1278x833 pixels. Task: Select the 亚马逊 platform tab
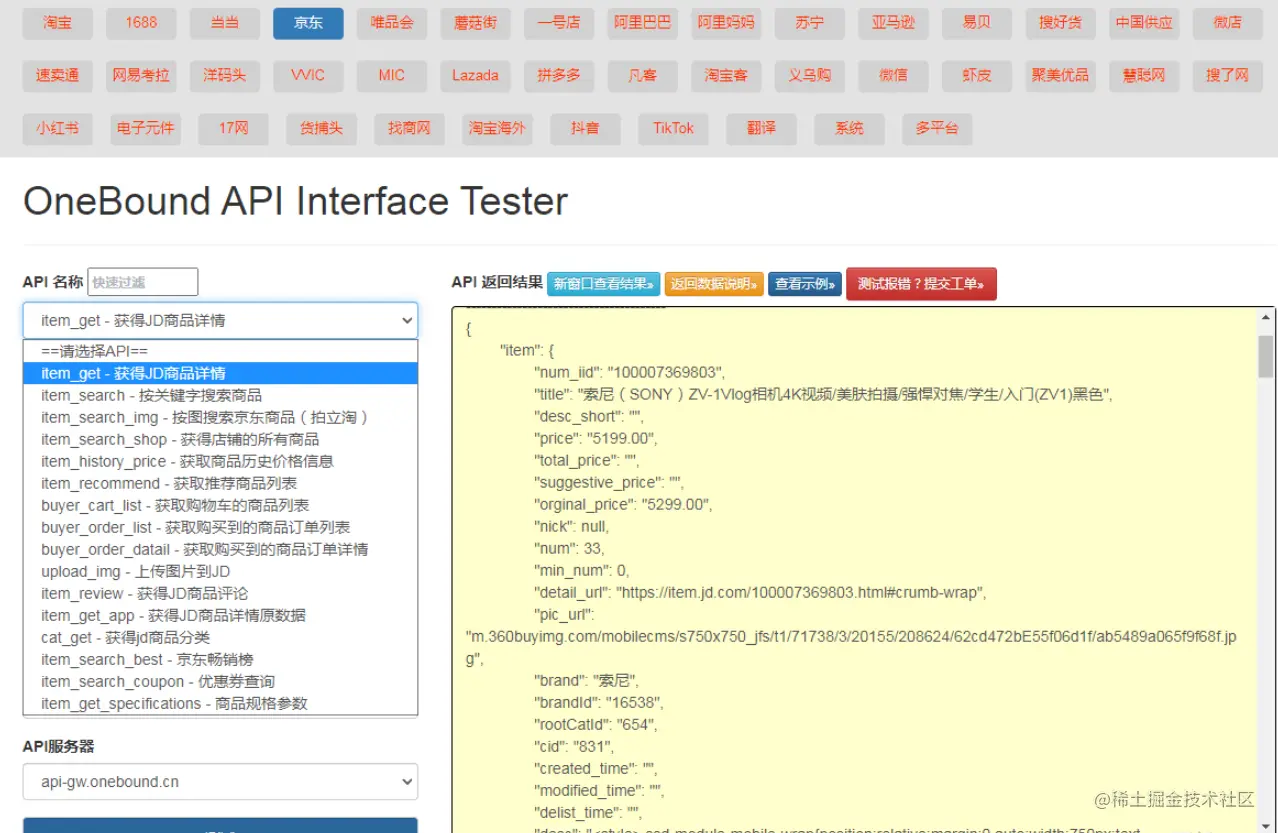point(893,23)
